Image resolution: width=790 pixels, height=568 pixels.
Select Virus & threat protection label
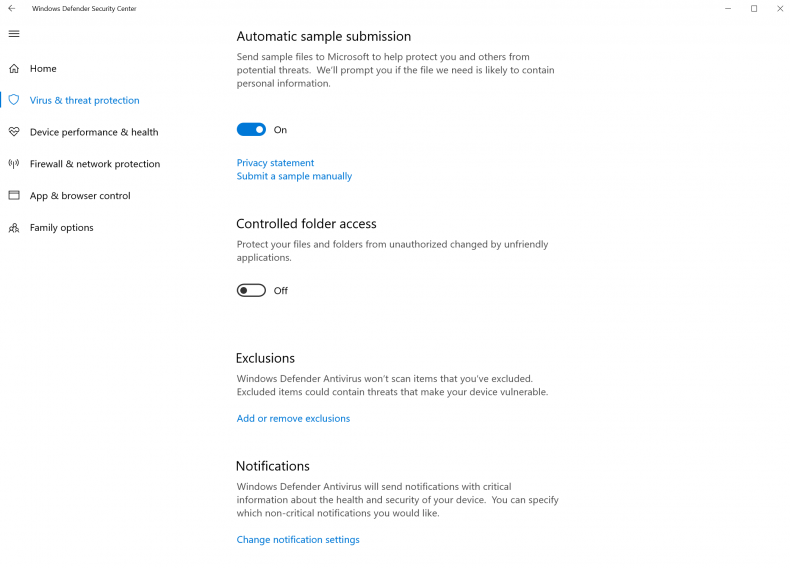(85, 100)
